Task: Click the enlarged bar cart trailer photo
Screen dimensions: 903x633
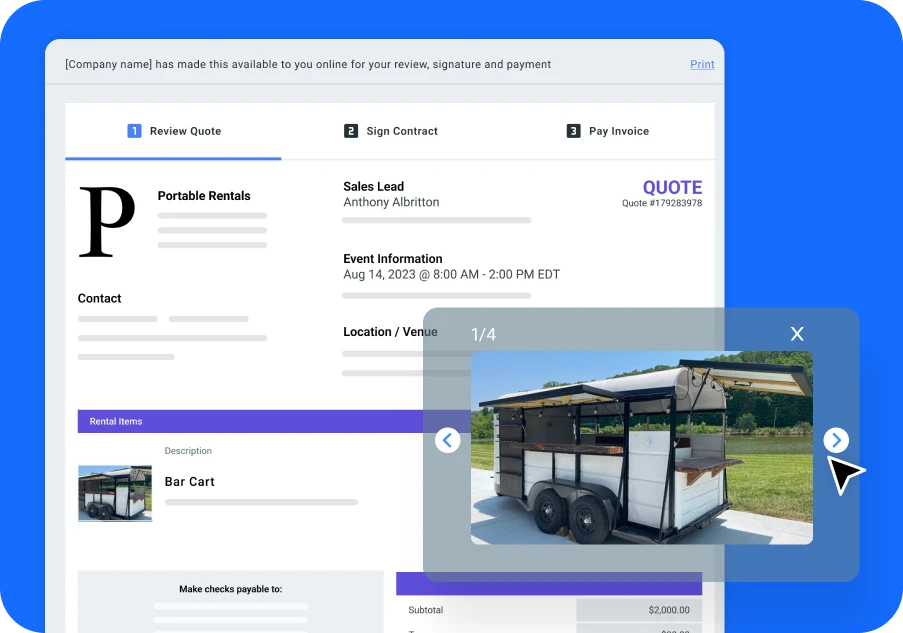Action: tap(641, 447)
